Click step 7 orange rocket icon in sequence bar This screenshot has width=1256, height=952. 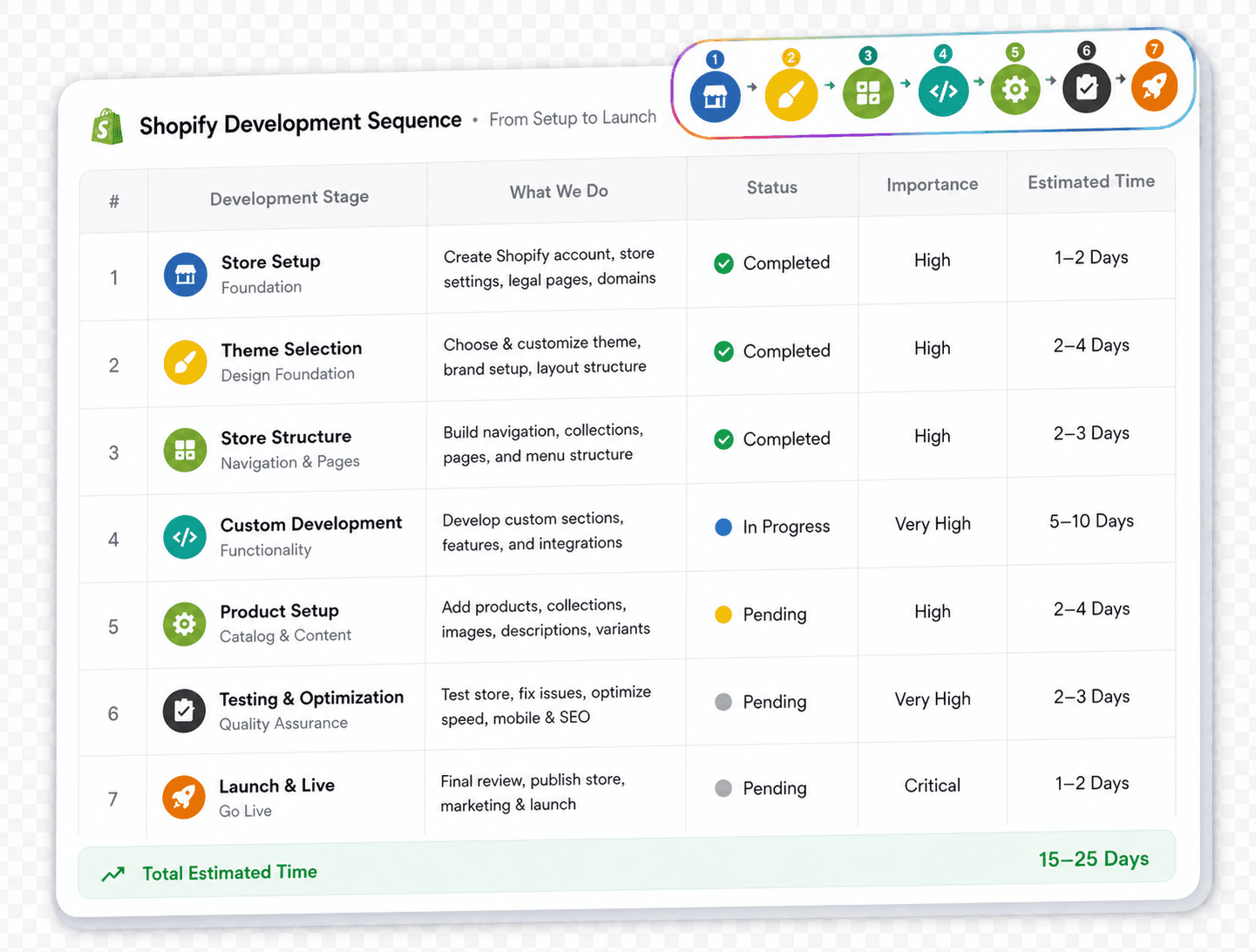tap(1154, 85)
